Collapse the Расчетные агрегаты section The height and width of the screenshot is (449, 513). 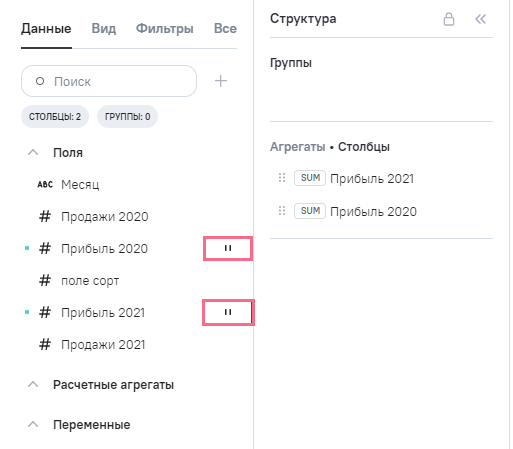(33, 384)
